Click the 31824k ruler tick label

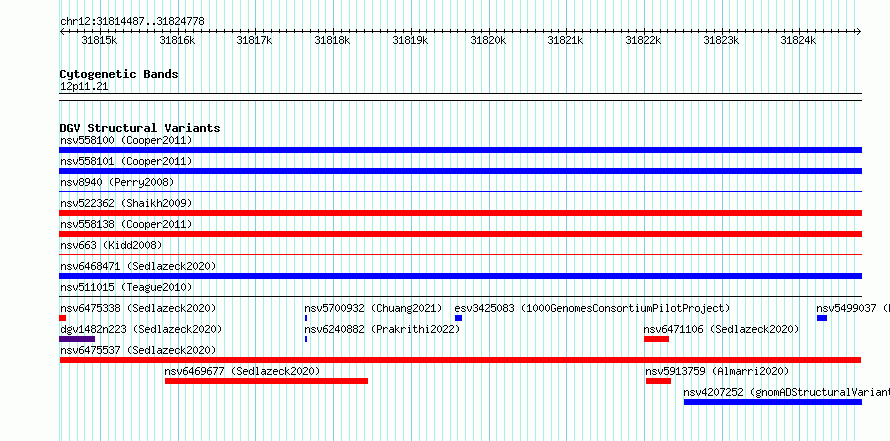(798, 40)
